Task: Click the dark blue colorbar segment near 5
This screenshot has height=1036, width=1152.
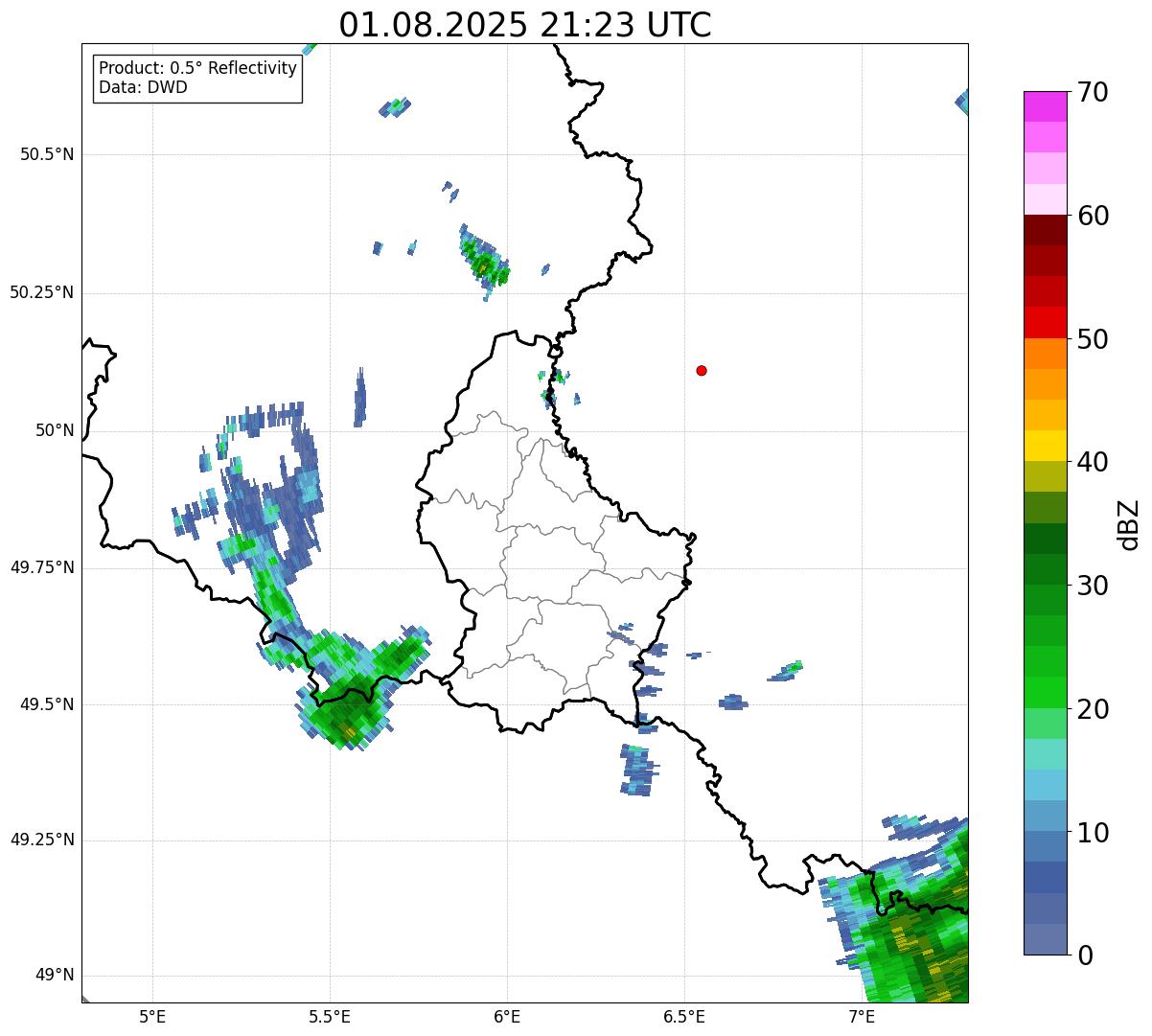Action: [x=1046, y=878]
